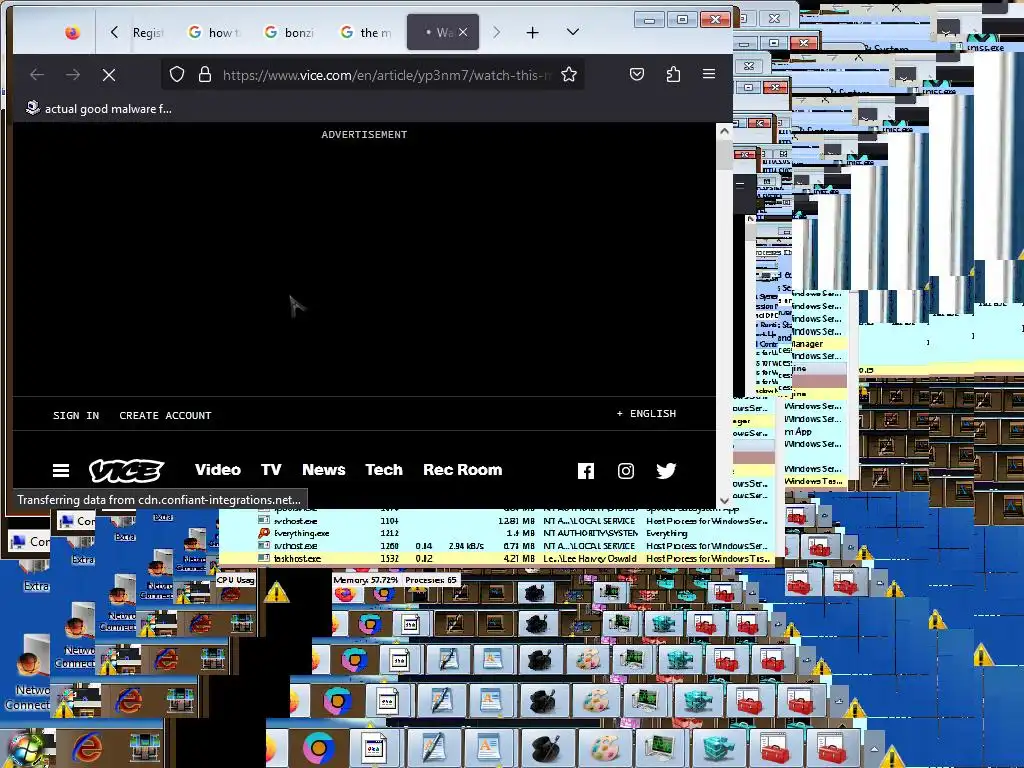The height and width of the screenshot is (768, 1024).
Task: Close the active 'Wa' tab
Action: pos(463,32)
